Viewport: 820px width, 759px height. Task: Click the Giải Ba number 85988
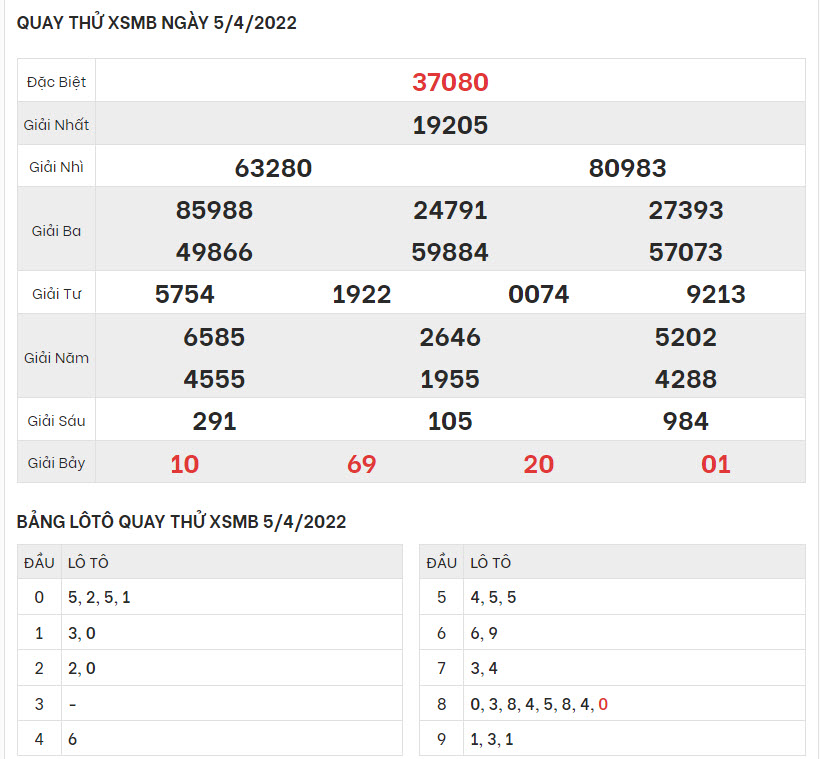pyautogui.click(x=214, y=210)
